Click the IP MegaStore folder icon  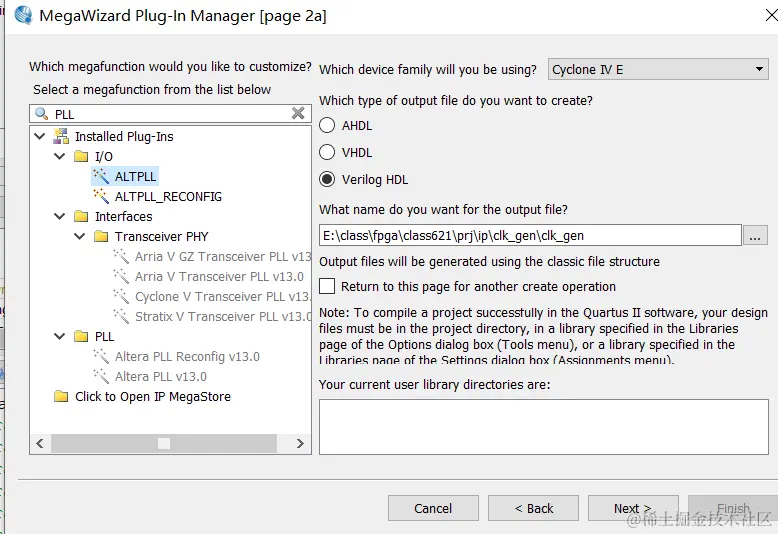61,396
